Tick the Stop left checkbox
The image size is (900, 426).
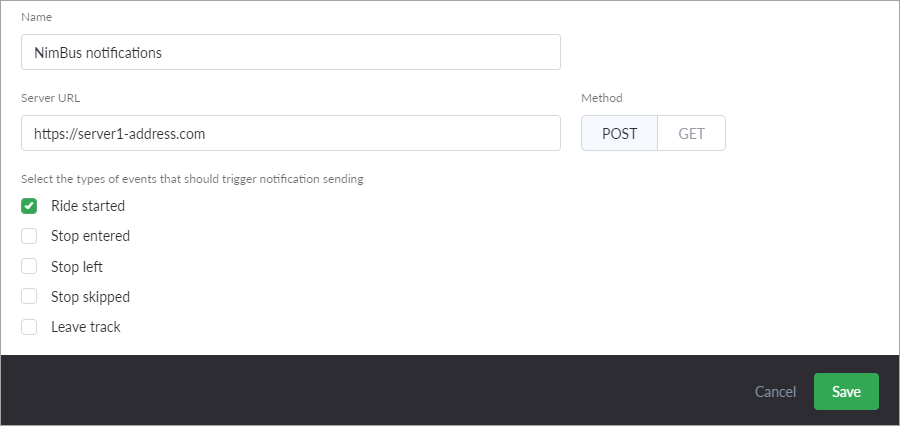pos(30,266)
